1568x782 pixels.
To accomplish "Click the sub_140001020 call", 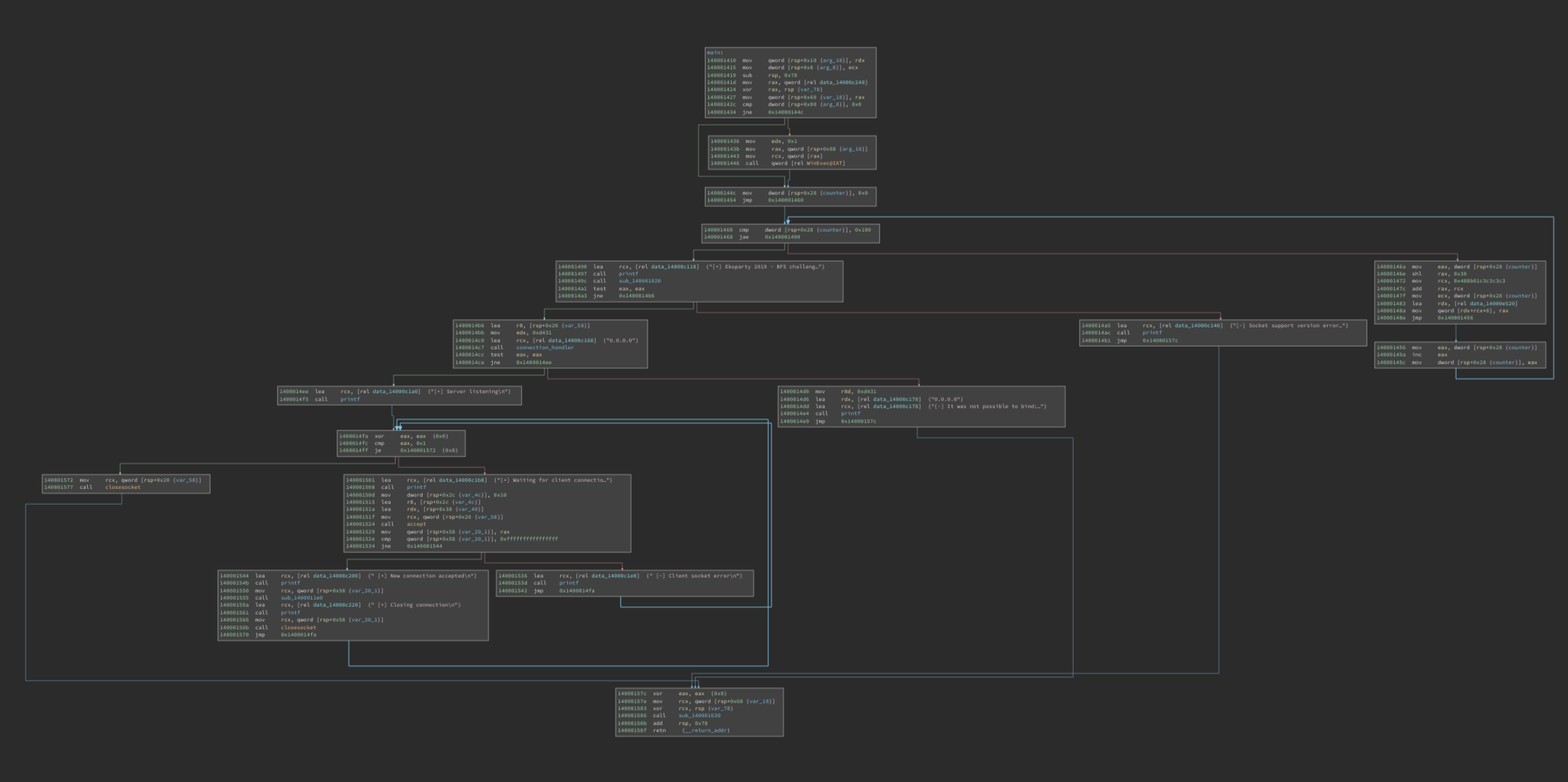I will pos(640,281).
